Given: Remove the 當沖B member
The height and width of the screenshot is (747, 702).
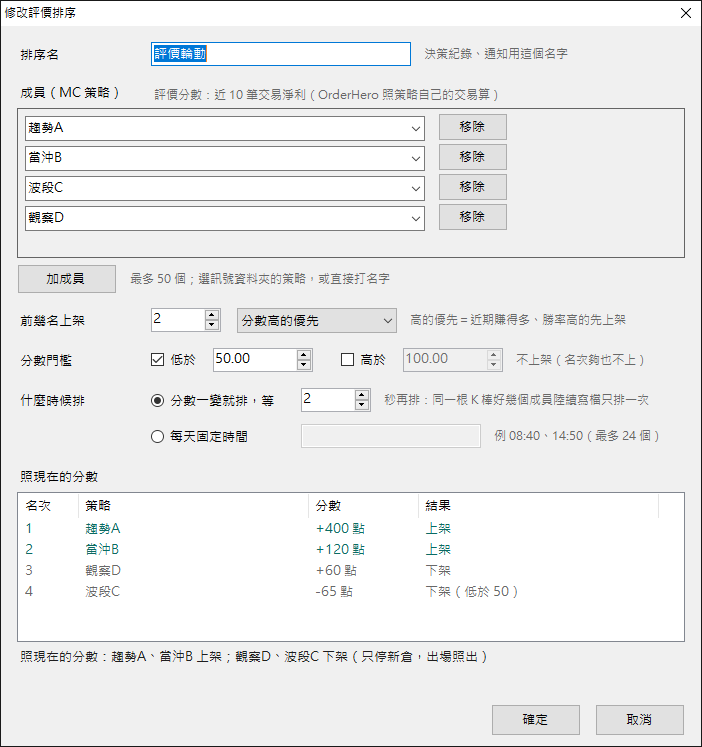Looking at the screenshot, I should click(472, 157).
